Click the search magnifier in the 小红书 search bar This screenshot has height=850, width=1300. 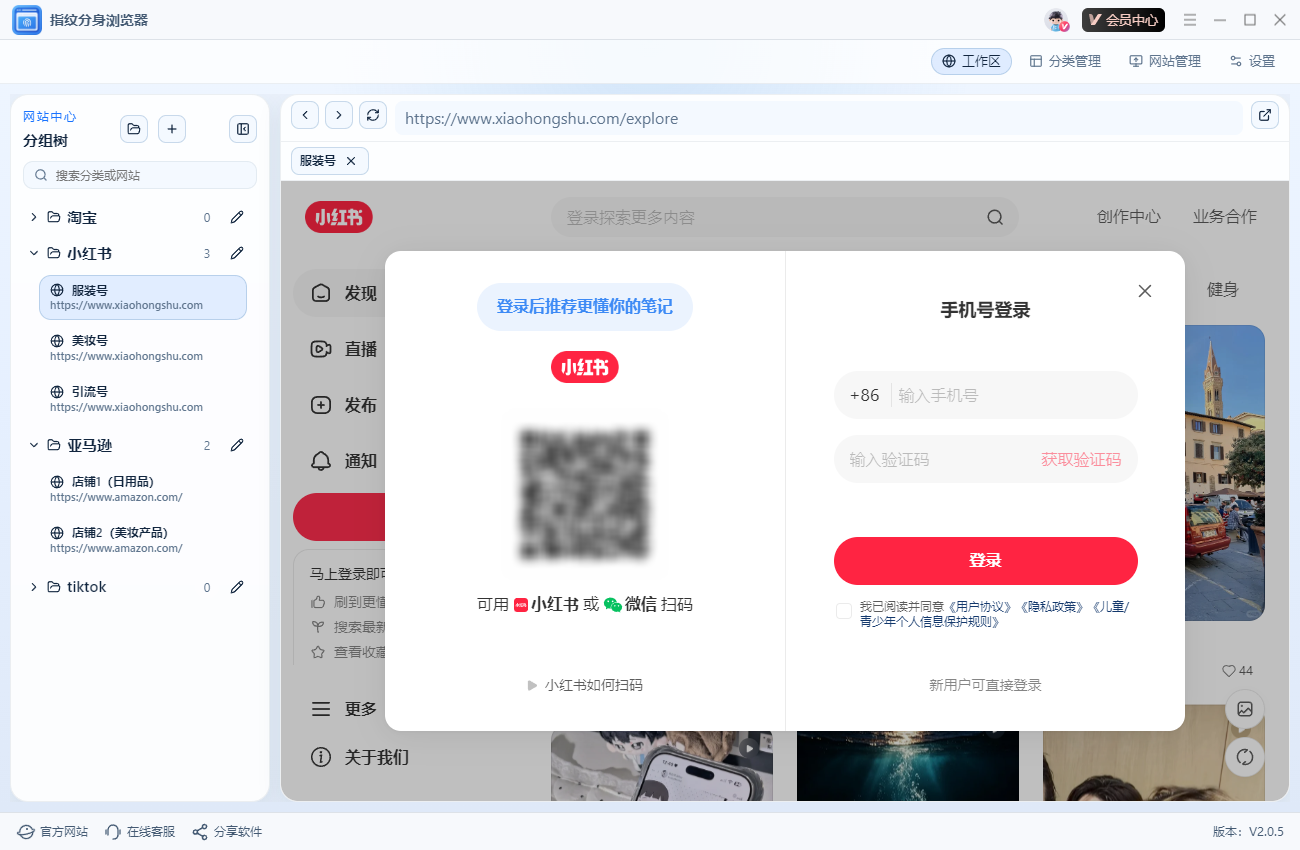(x=995, y=217)
